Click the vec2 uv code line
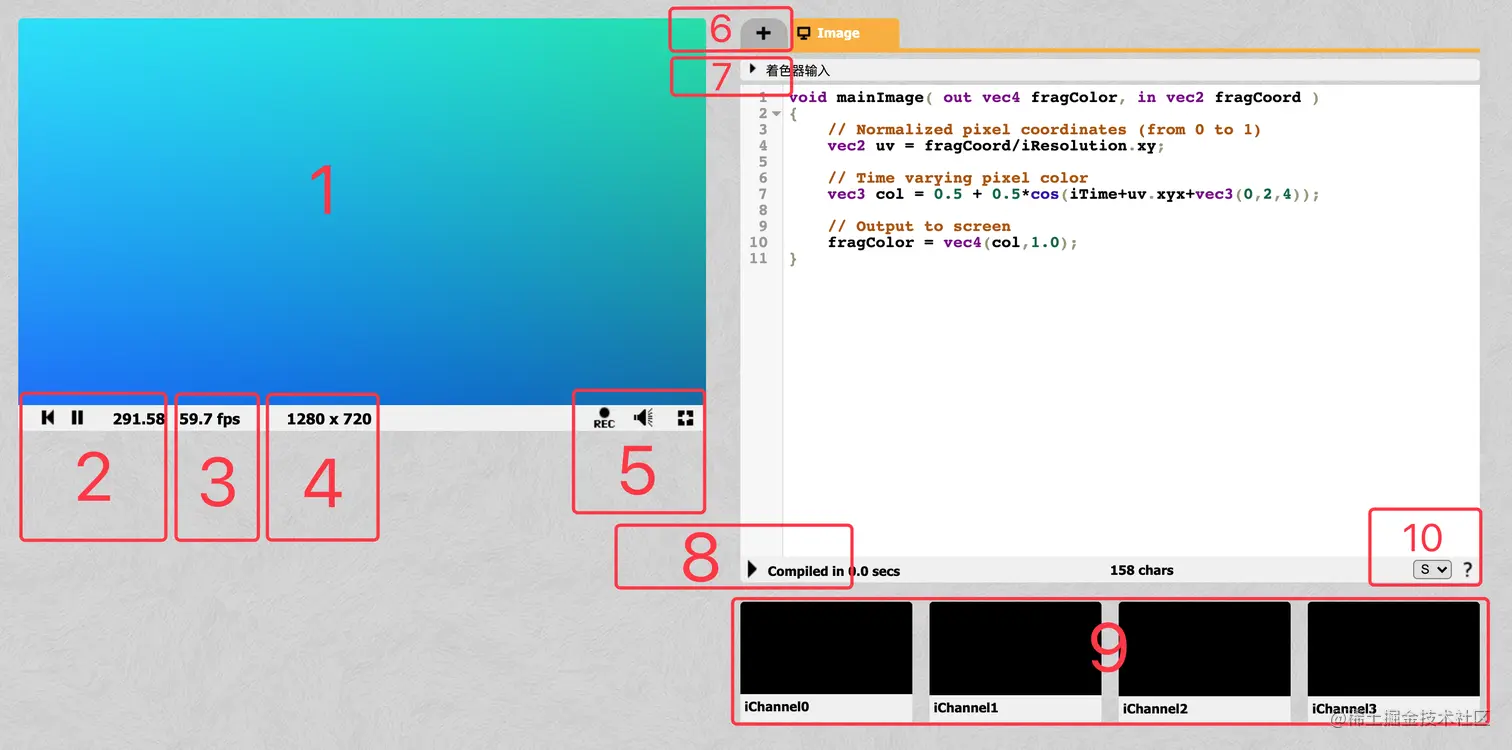The image size is (1512, 750). tap(996, 146)
